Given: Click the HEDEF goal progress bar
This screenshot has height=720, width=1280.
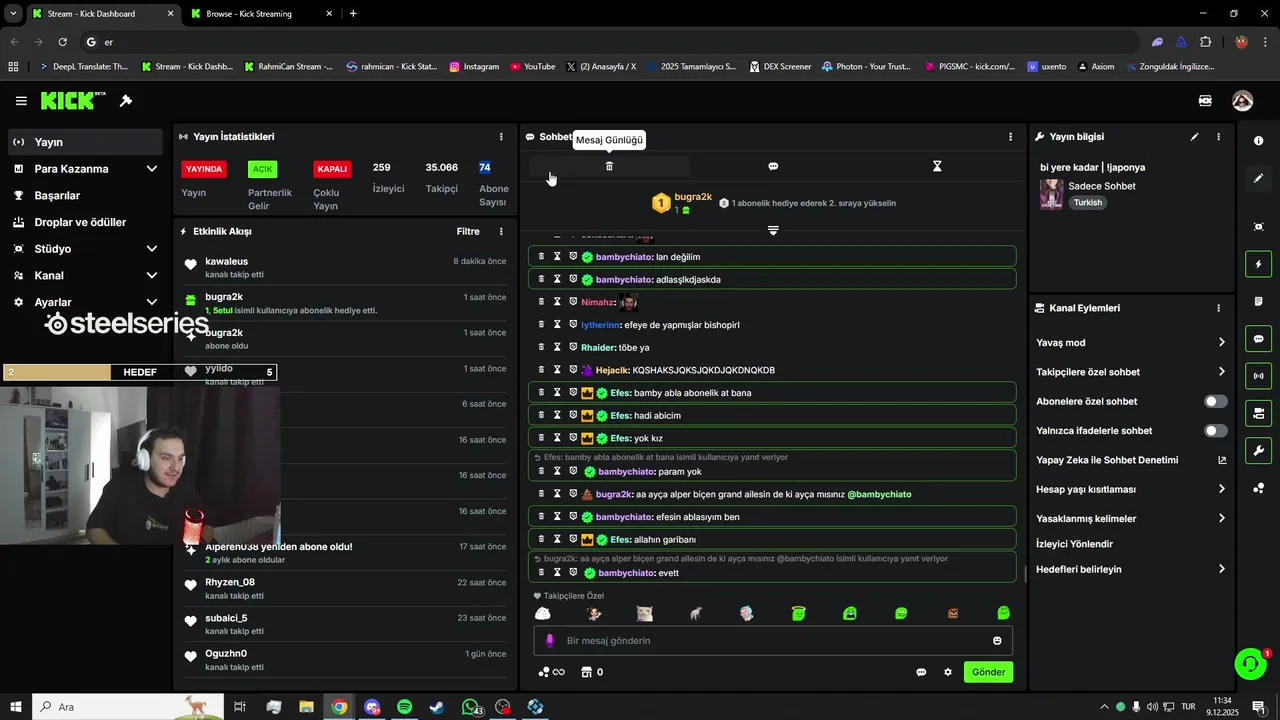Looking at the screenshot, I should [140, 372].
